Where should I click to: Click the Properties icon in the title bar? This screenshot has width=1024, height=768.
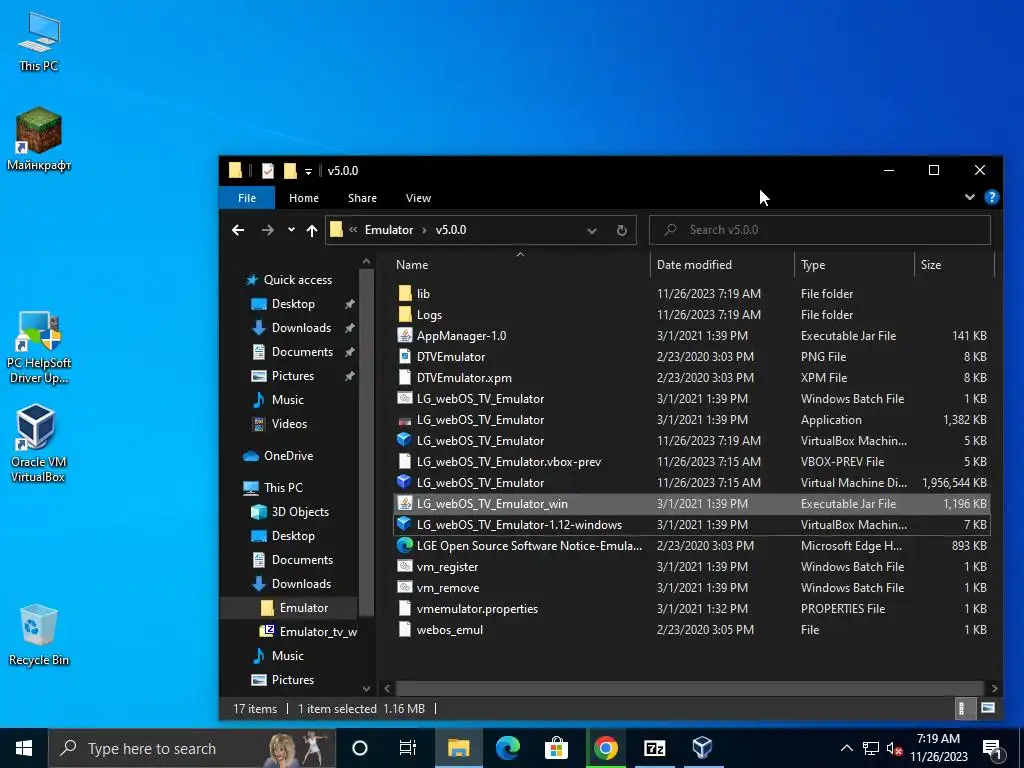[268, 170]
